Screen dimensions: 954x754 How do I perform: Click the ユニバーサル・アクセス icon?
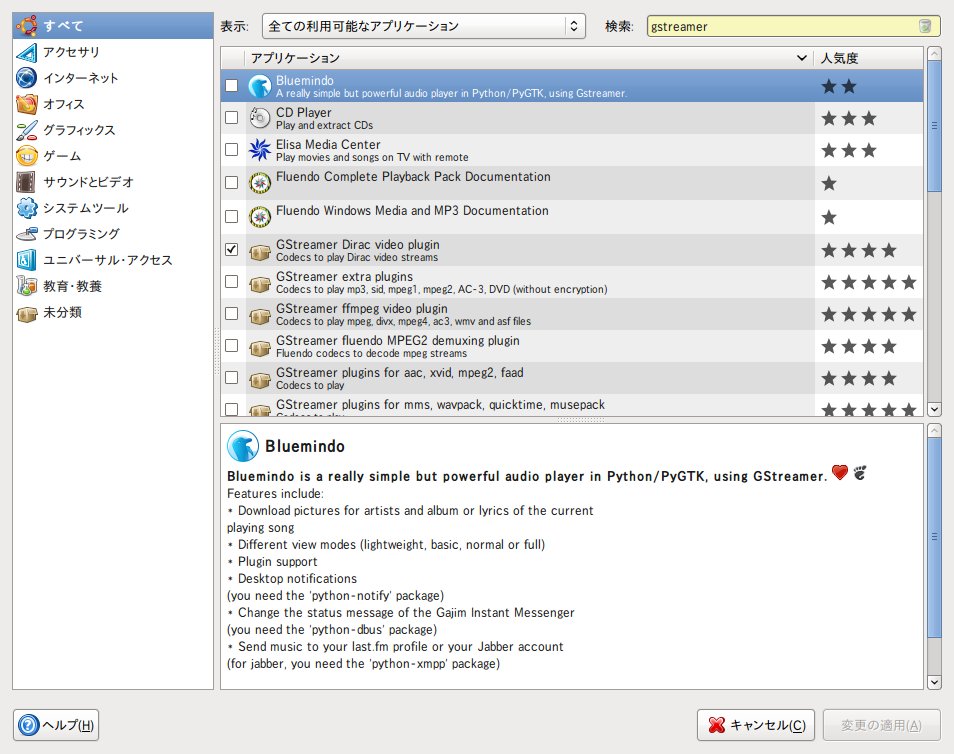[x=27, y=260]
